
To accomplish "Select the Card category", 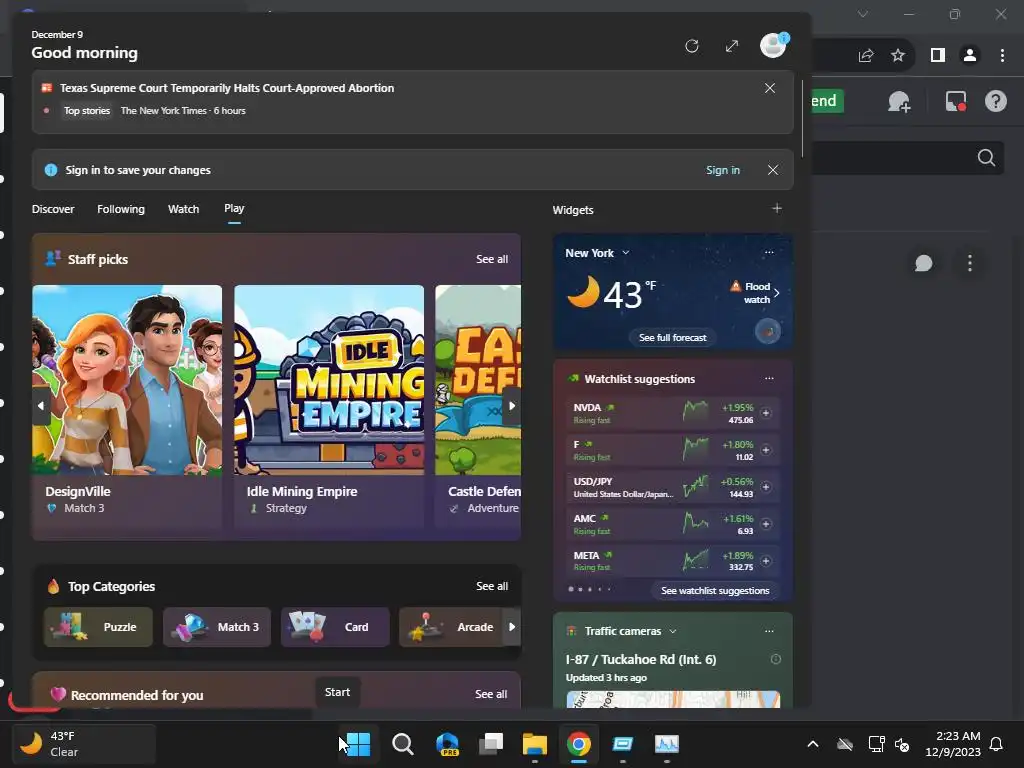I will point(335,627).
